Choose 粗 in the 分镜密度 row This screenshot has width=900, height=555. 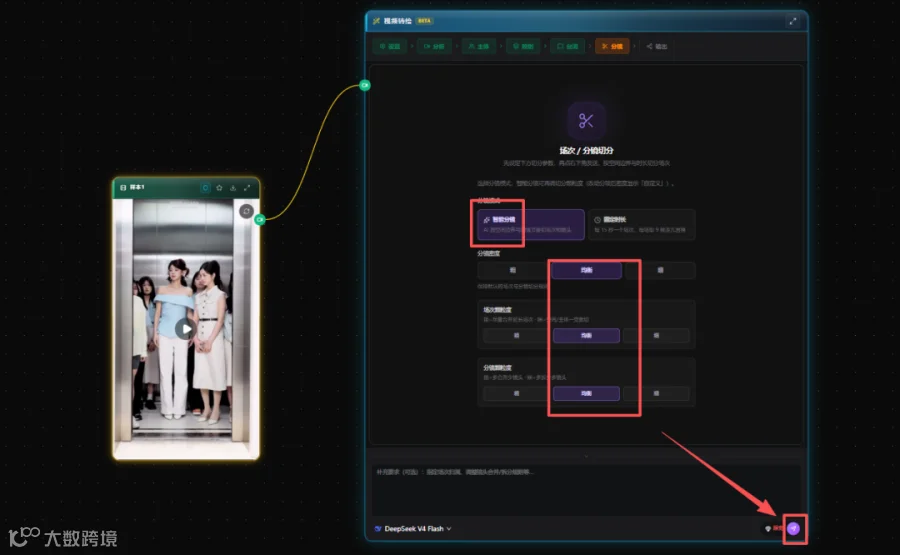513,270
